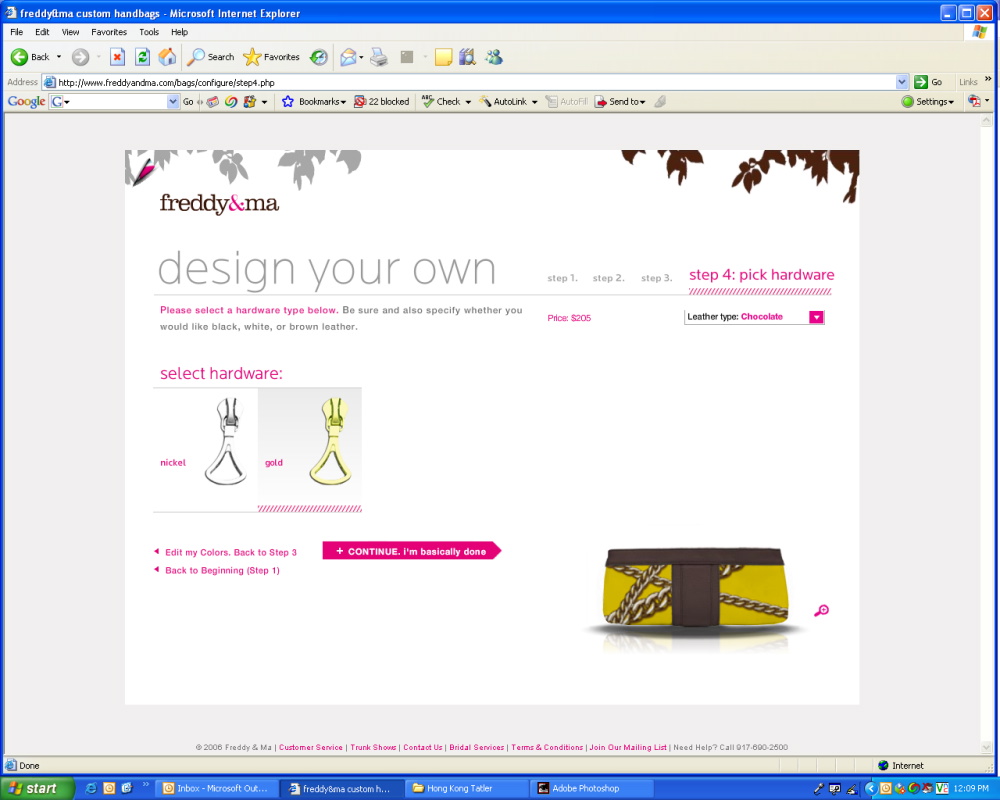Image resolution: width=1000 pixels, height=800 pixels.
Task: Click the Messenger people icon
Action: [494, 57]
